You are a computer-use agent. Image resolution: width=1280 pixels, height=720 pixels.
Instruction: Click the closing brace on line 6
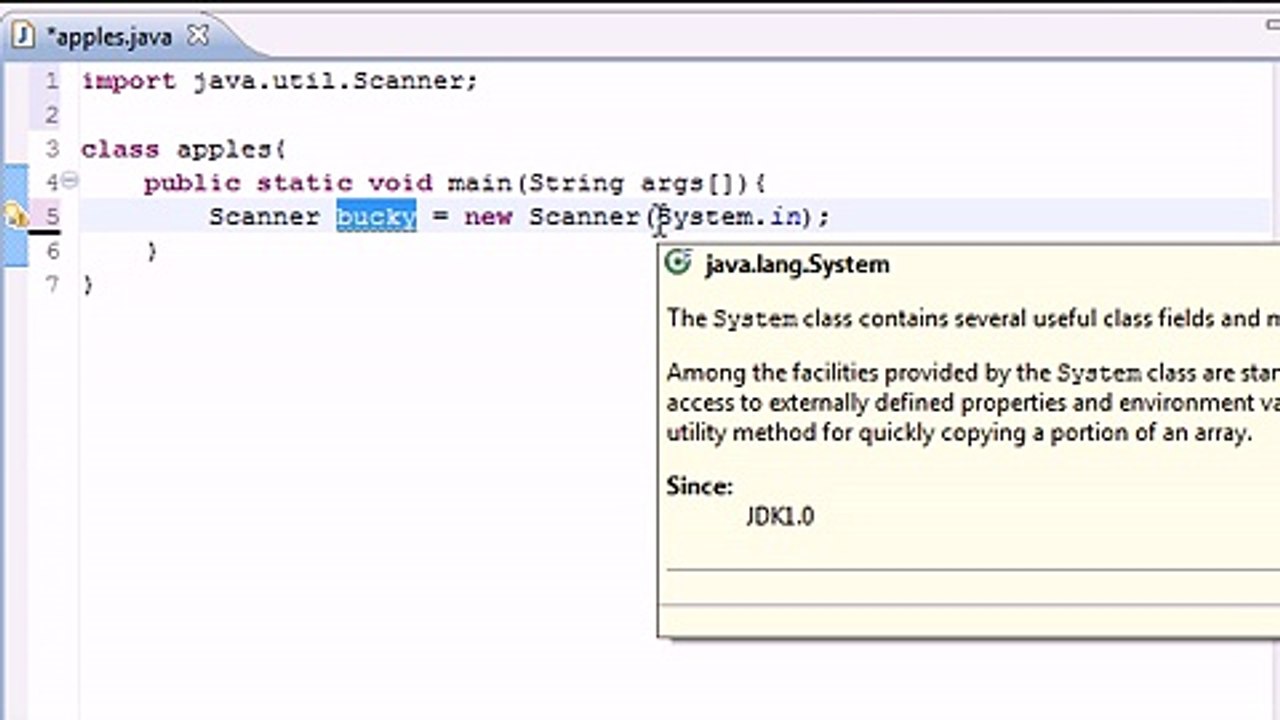(152, 251)
